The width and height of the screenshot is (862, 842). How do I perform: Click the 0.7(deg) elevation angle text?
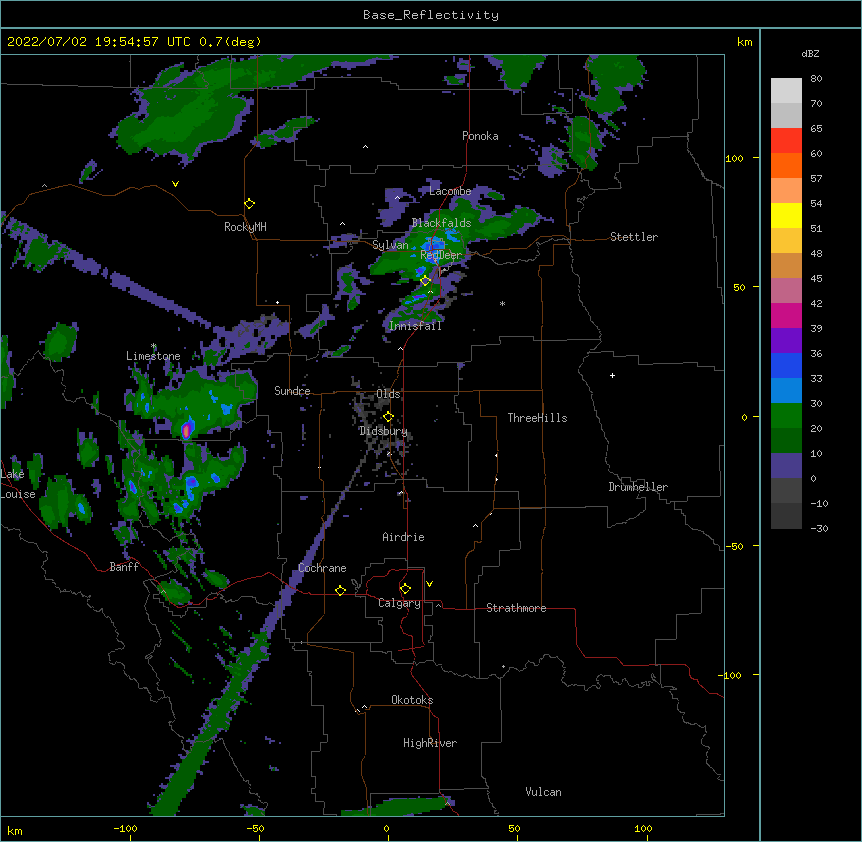point(230,42)
